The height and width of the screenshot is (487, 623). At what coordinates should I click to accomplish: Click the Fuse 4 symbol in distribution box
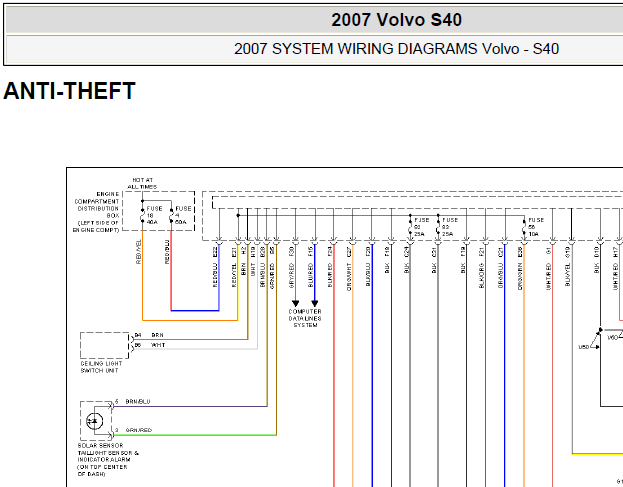coord(171,216)
